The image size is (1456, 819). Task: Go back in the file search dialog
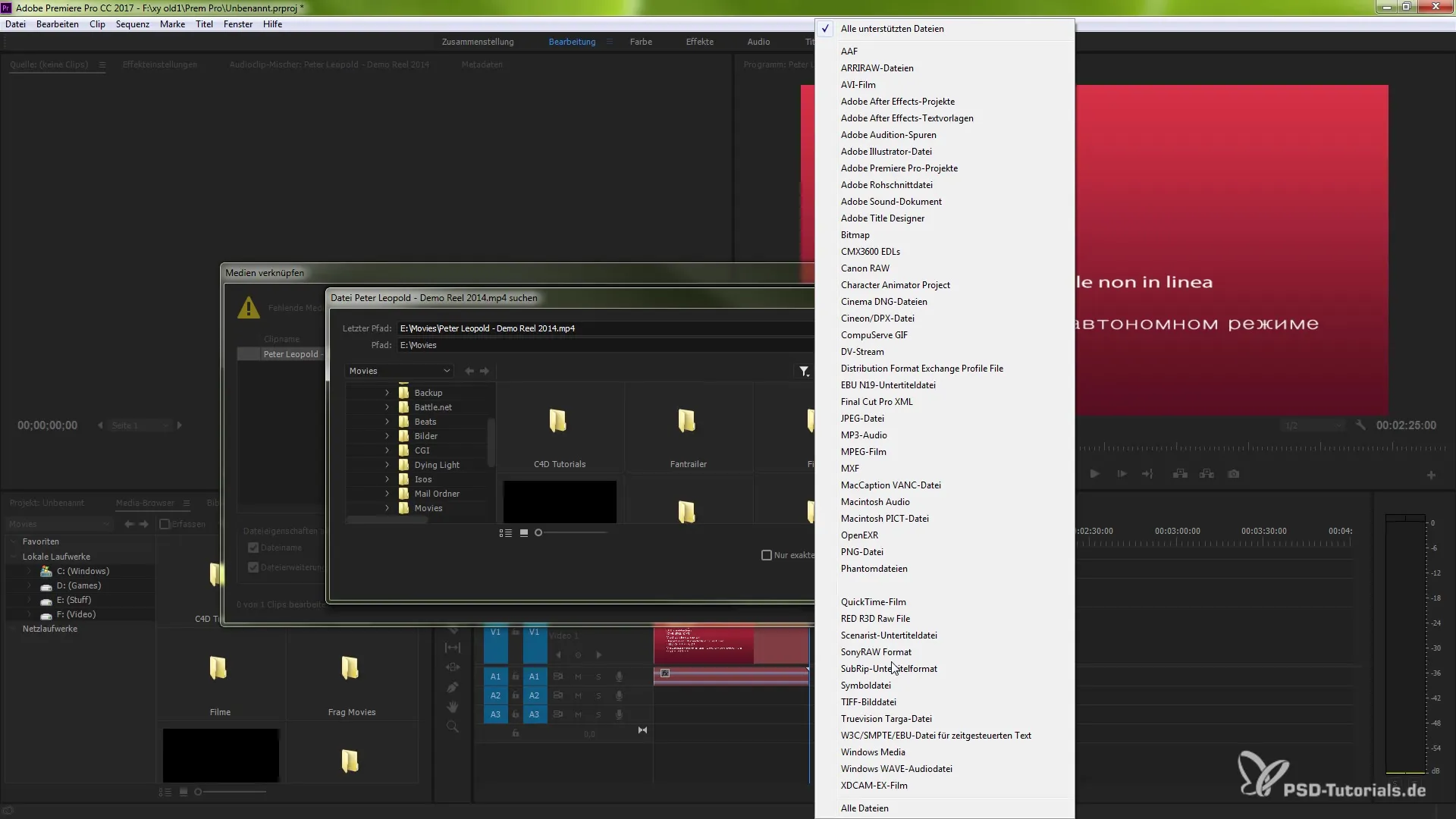[469, 372]
